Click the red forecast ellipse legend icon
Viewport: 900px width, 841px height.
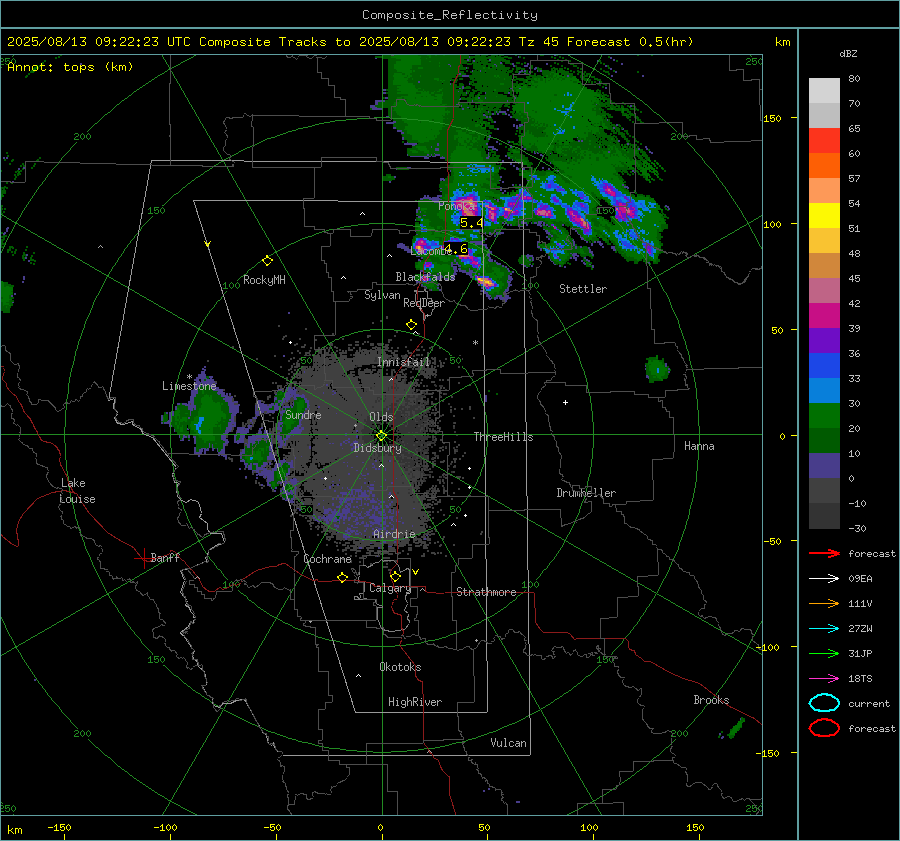coord(824,728)
